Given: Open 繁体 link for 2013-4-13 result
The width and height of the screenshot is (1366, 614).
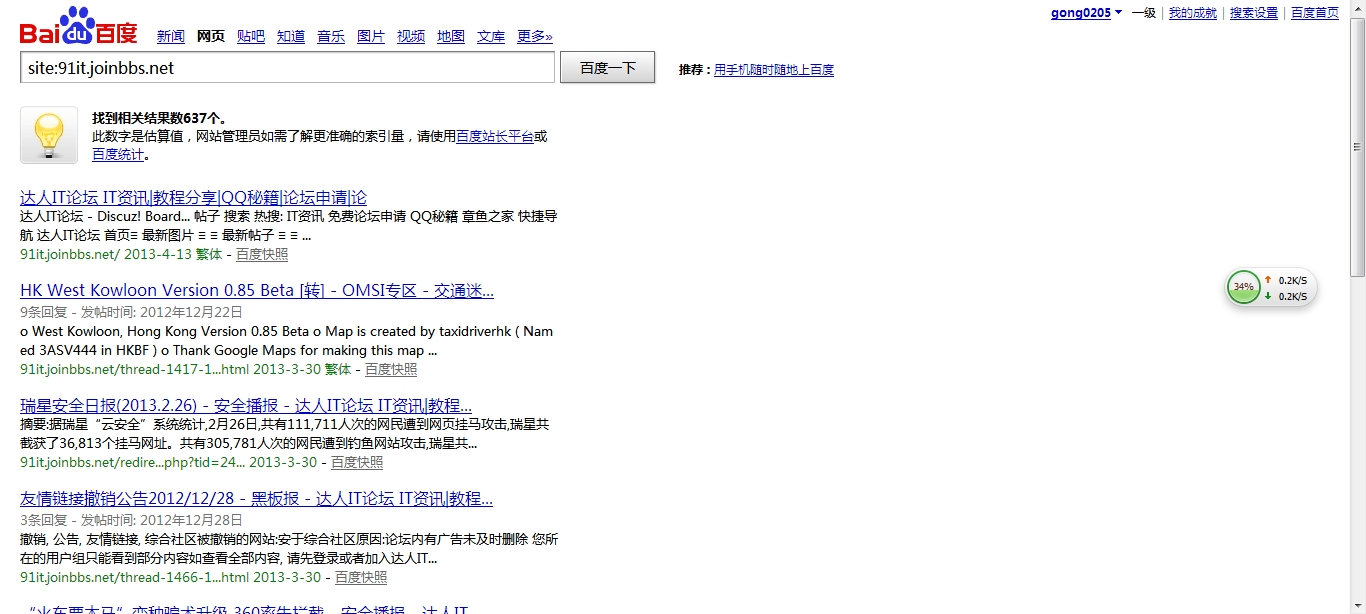Looking at the screenshot, I should [x=209, y=255].
